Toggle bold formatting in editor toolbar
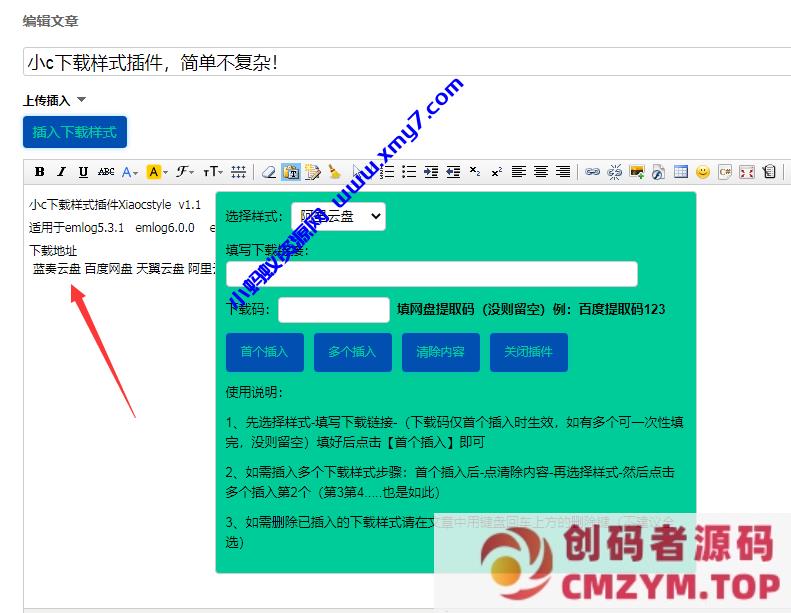791x613 pixels. point(40,172)
